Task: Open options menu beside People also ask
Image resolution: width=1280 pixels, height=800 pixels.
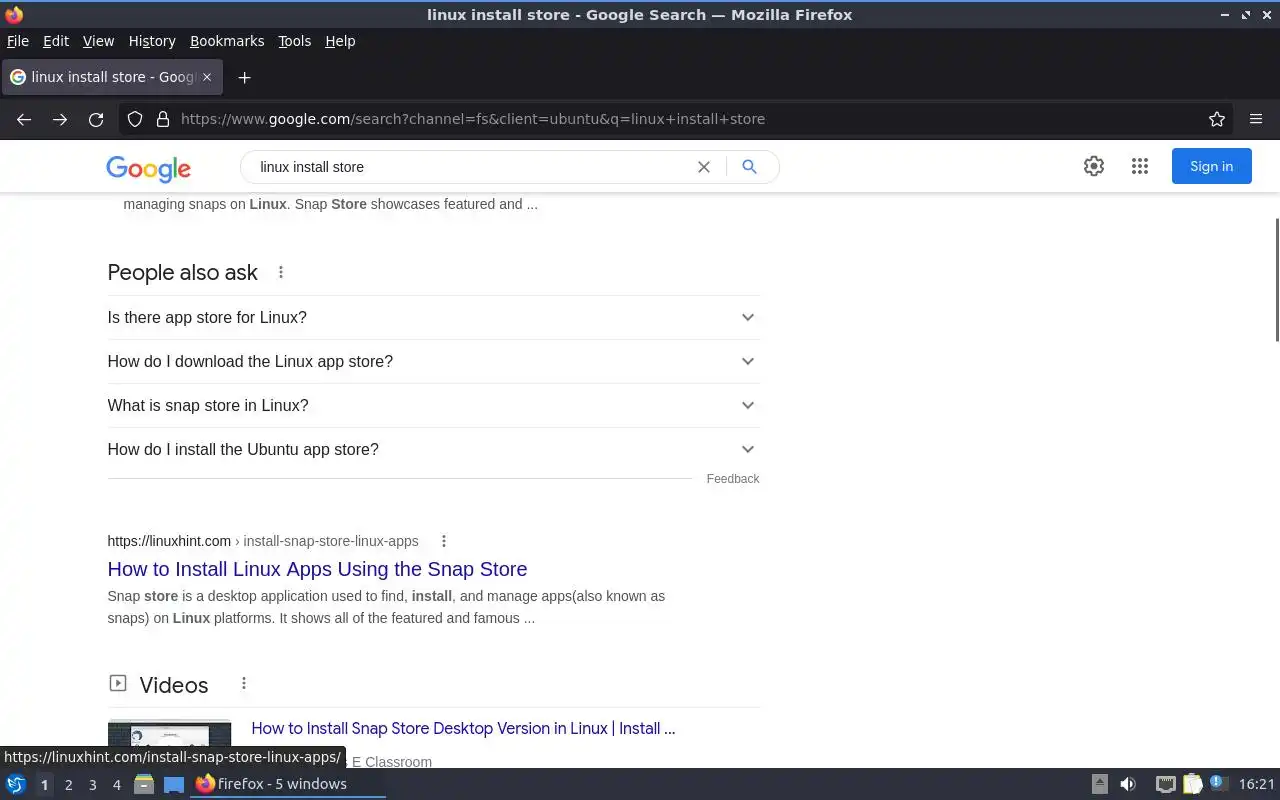Action: [281, 272]
